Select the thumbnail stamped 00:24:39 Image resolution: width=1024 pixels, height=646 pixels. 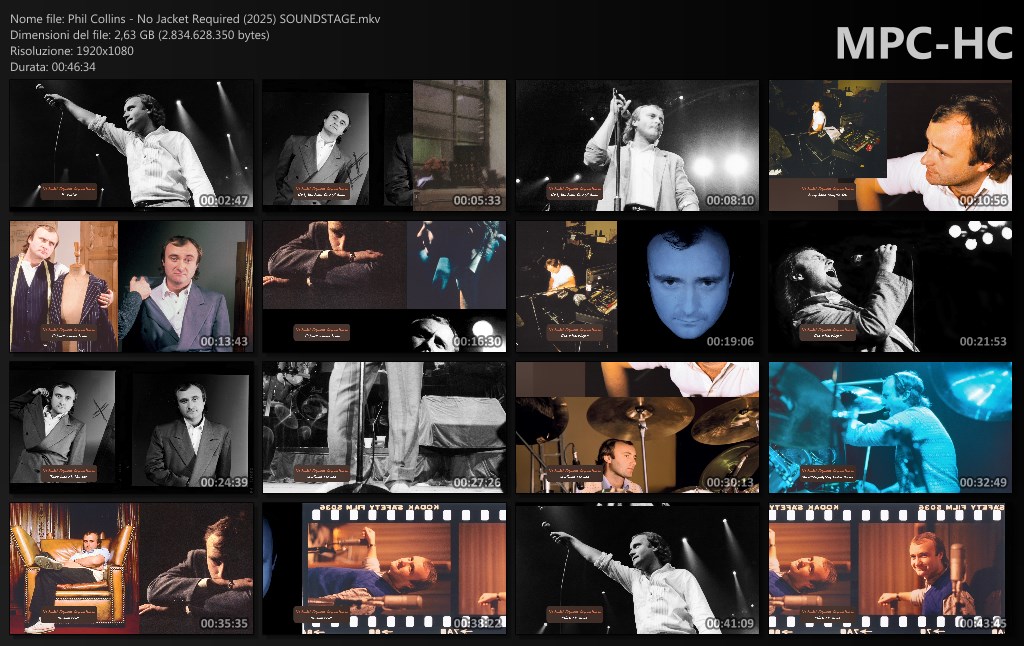(x=131, y=427)
